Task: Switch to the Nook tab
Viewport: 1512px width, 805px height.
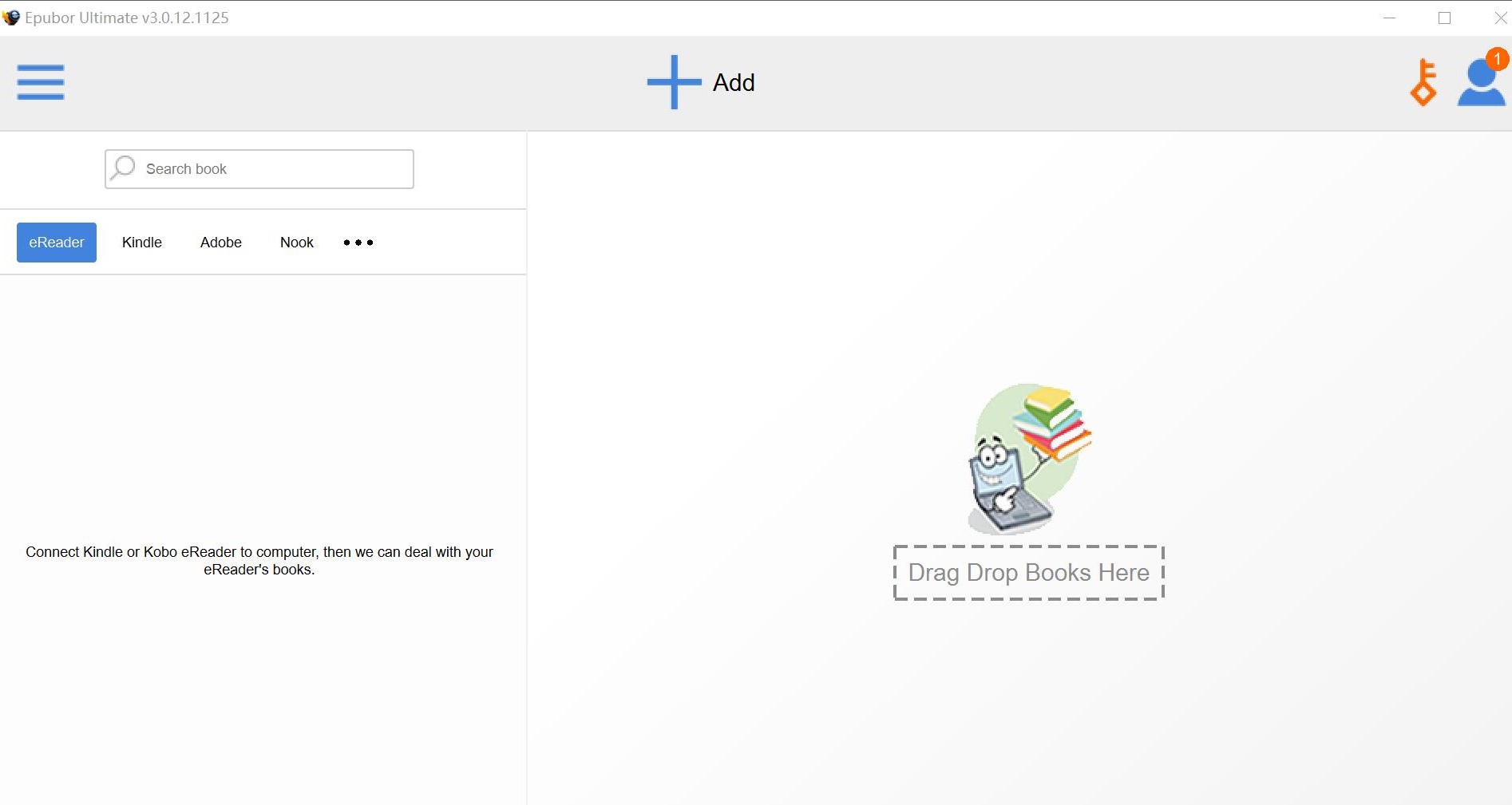Action: click(x=297, y=243)
